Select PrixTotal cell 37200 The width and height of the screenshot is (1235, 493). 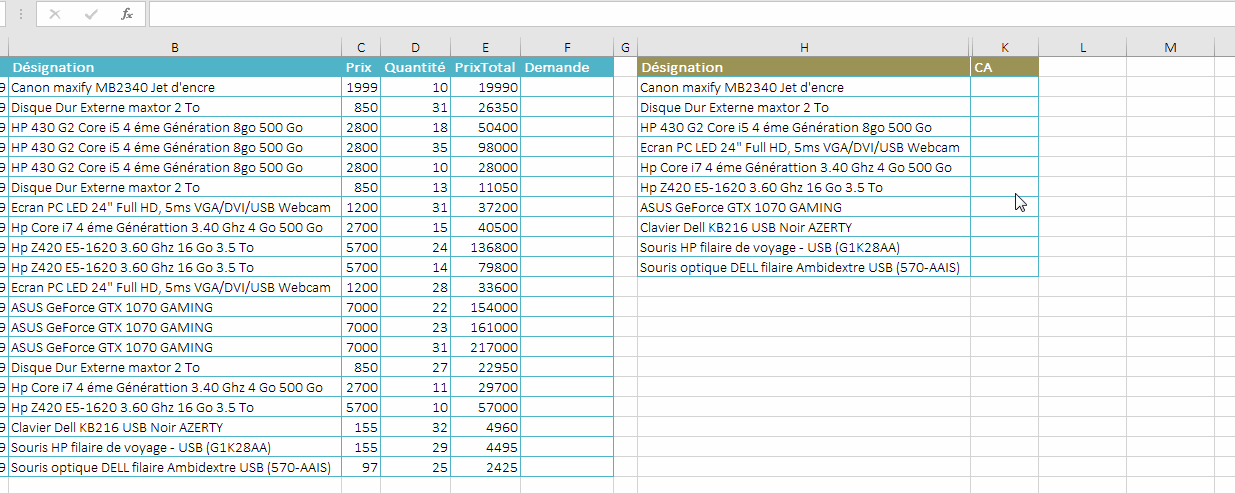[485, 207]
